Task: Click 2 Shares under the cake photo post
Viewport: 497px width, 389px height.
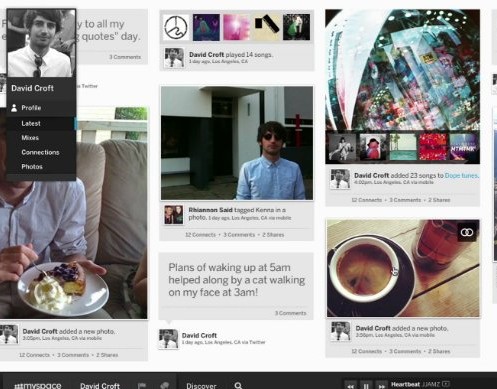Action: [x=107, y=355]
